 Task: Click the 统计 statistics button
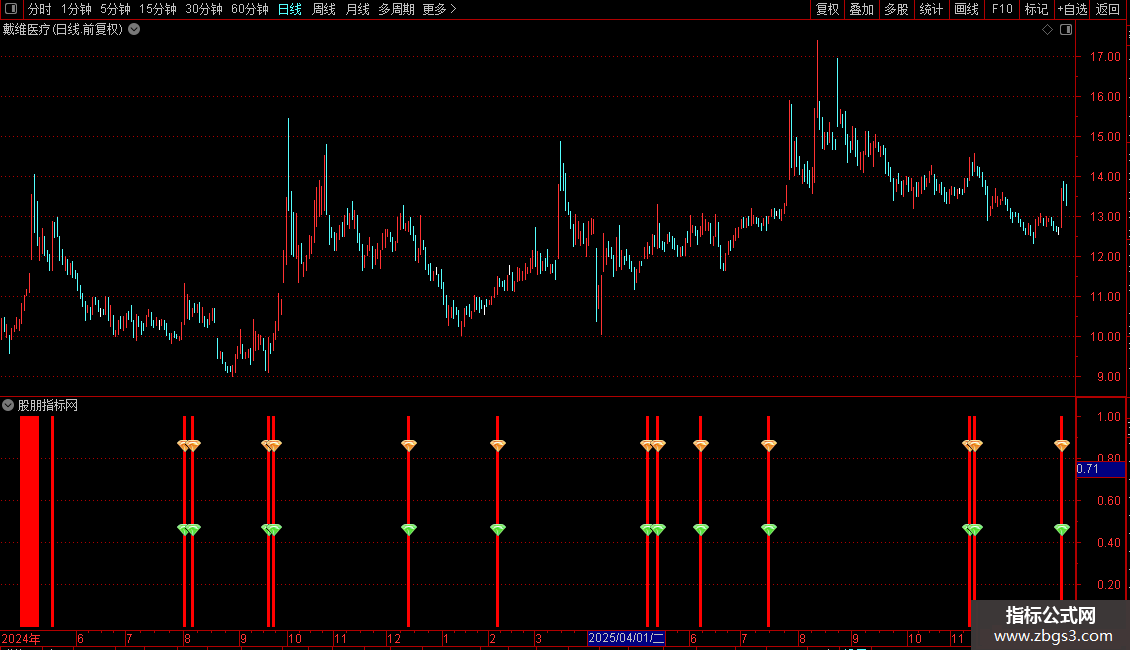point(931,9)
